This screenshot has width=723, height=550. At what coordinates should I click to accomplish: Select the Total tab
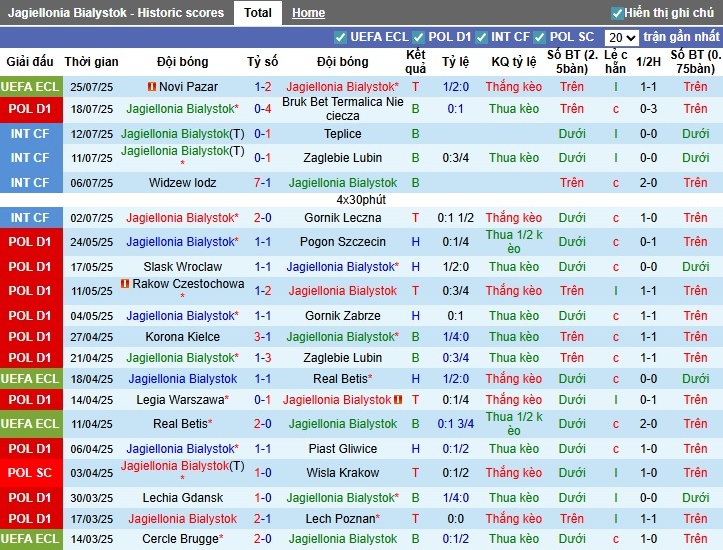[x=258, y=12]
